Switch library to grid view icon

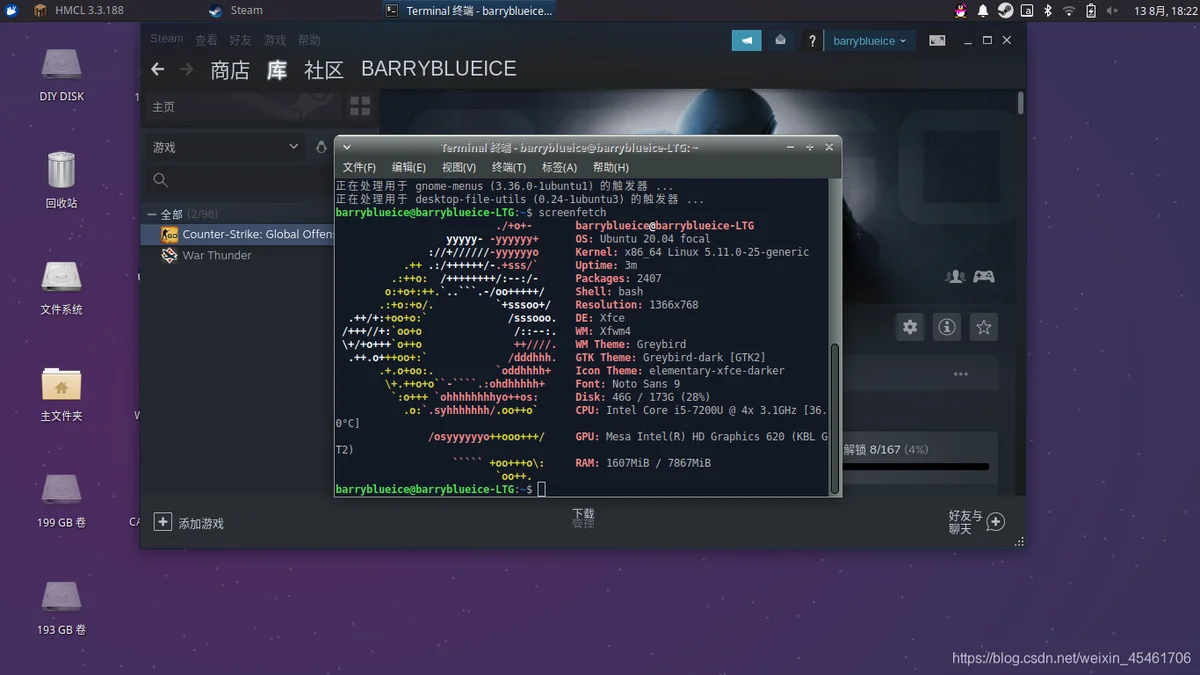tap(360, 106)
